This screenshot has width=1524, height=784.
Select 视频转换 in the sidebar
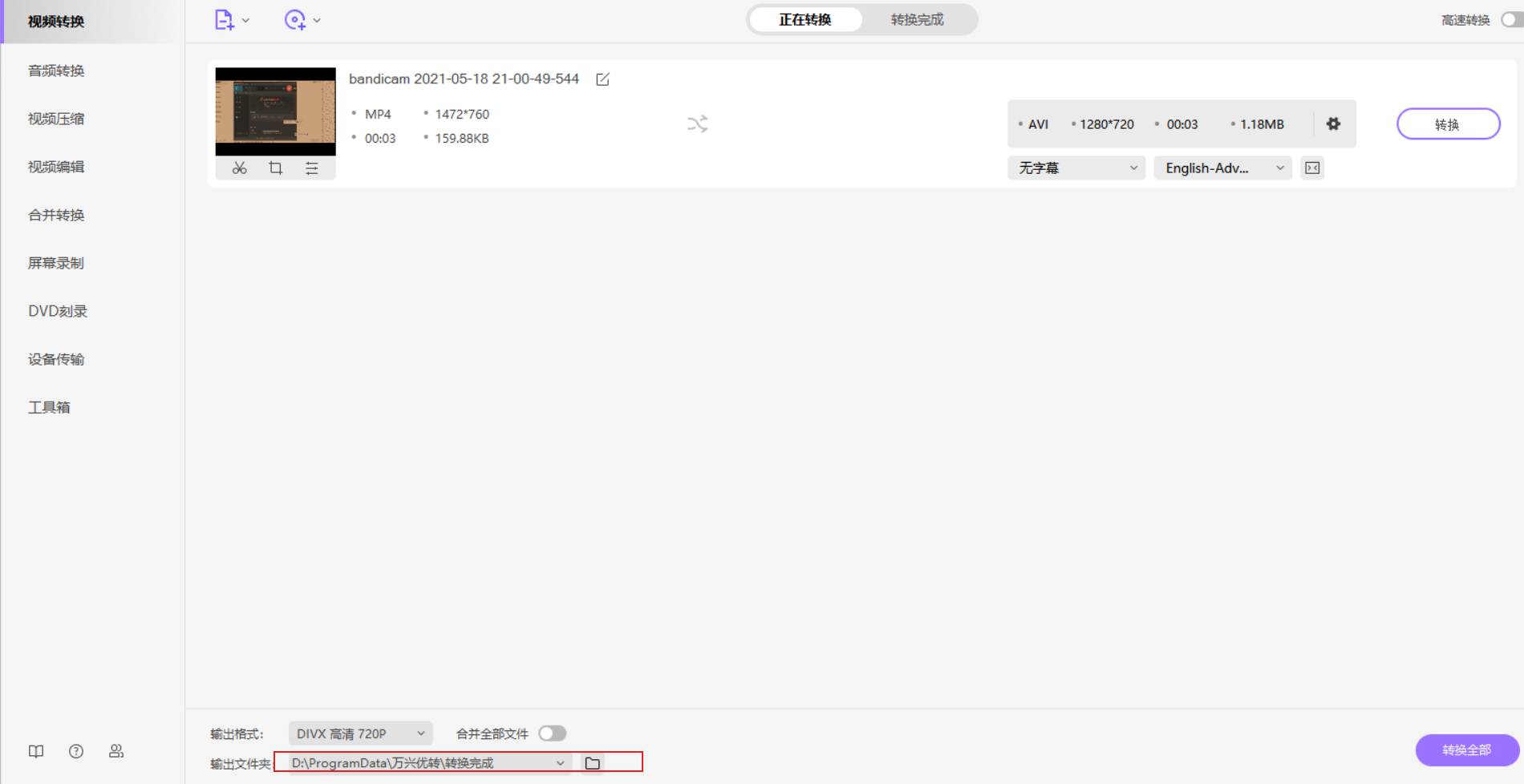pos(92,22)
